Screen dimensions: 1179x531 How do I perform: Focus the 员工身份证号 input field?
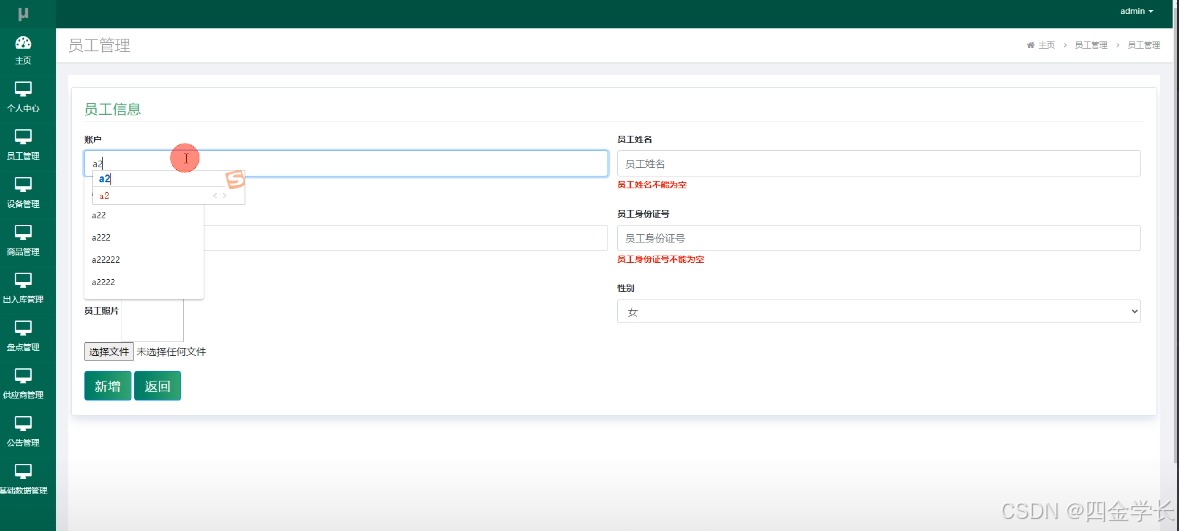[x=878, y=238]
